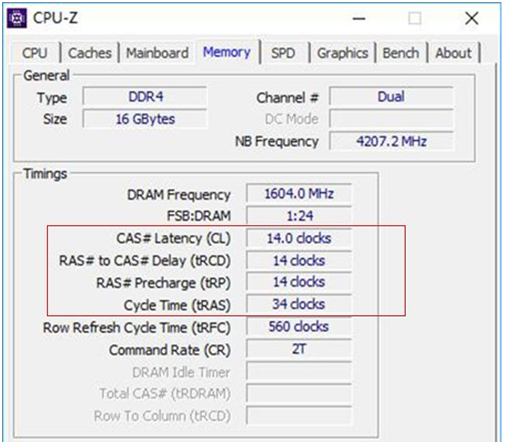The height and width of the screenshot is (444, 509).
Task: Click the NB Frequency value 4207.2 MHz
Action: (x=391, y=141)
